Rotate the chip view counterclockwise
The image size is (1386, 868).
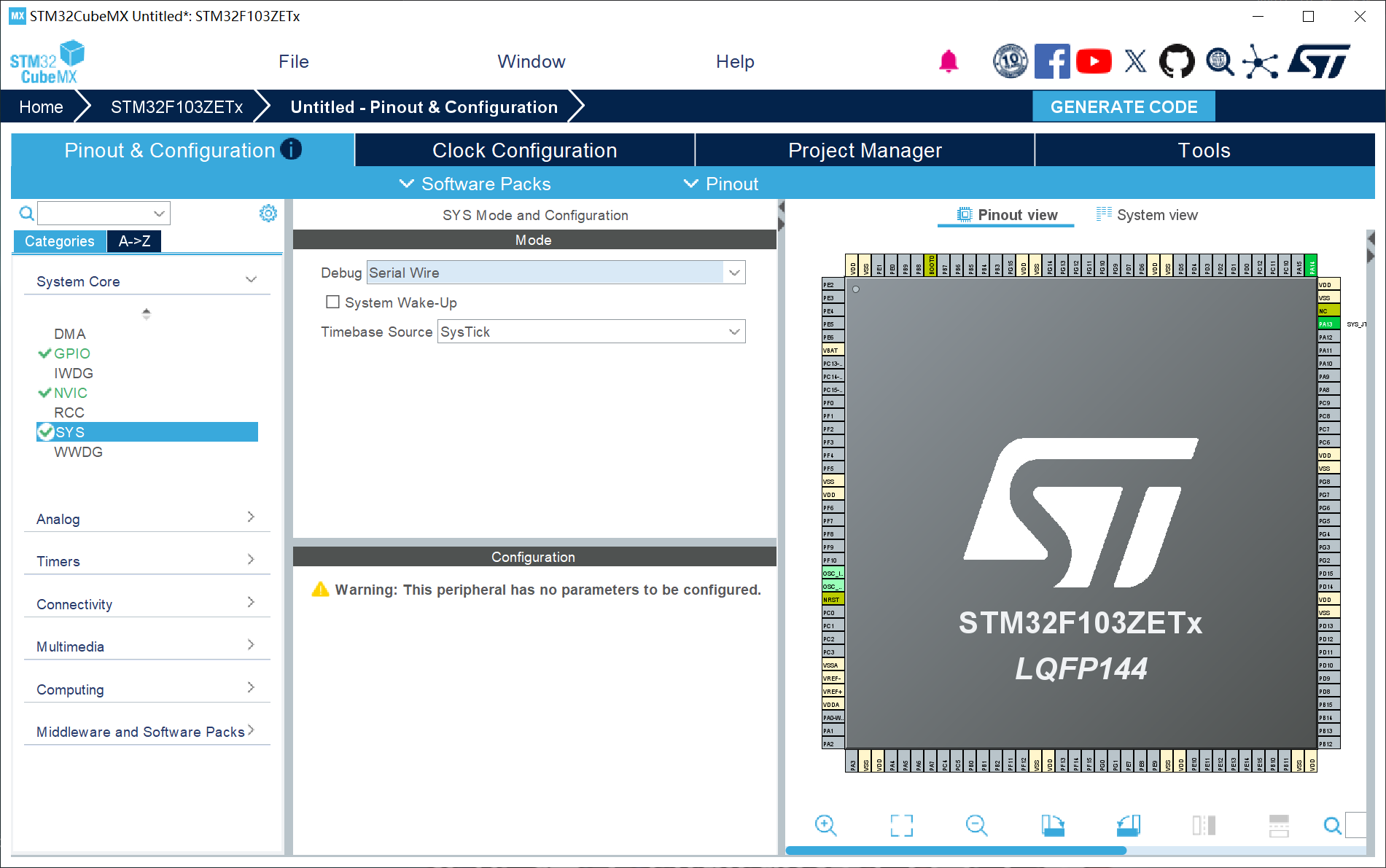(x=1129, y=825)
